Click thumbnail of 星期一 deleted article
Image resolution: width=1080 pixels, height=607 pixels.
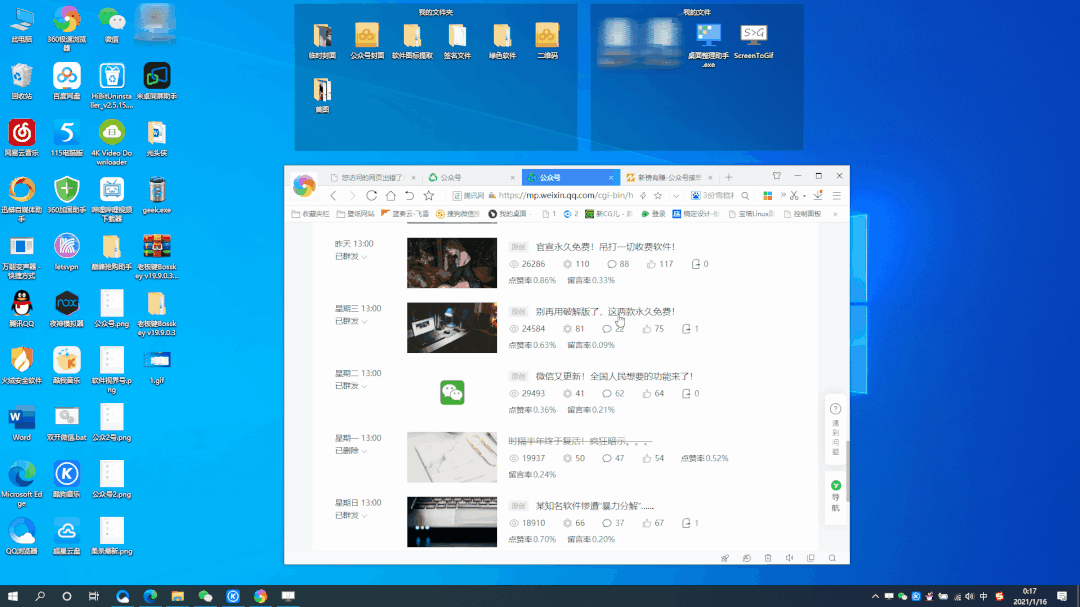click(452, 457)
